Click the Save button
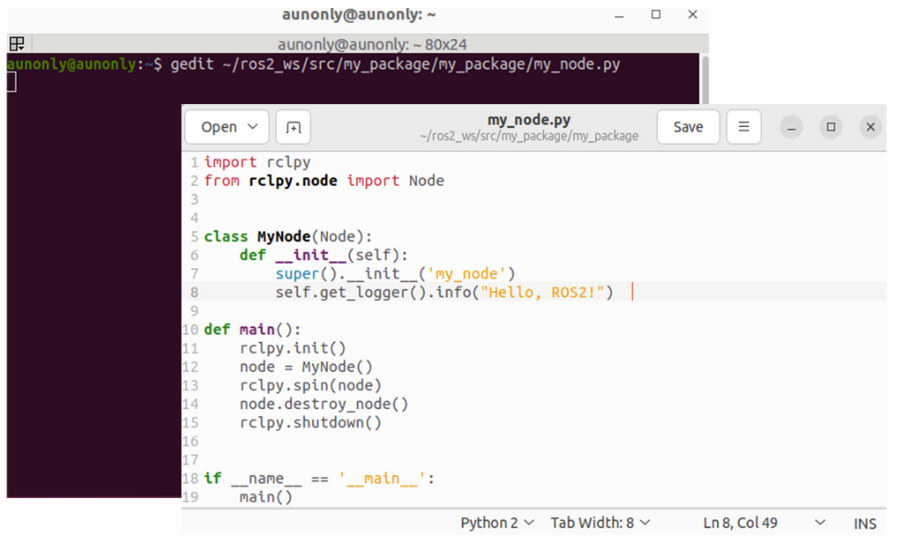The image size is (897, 539). (688, 127)
